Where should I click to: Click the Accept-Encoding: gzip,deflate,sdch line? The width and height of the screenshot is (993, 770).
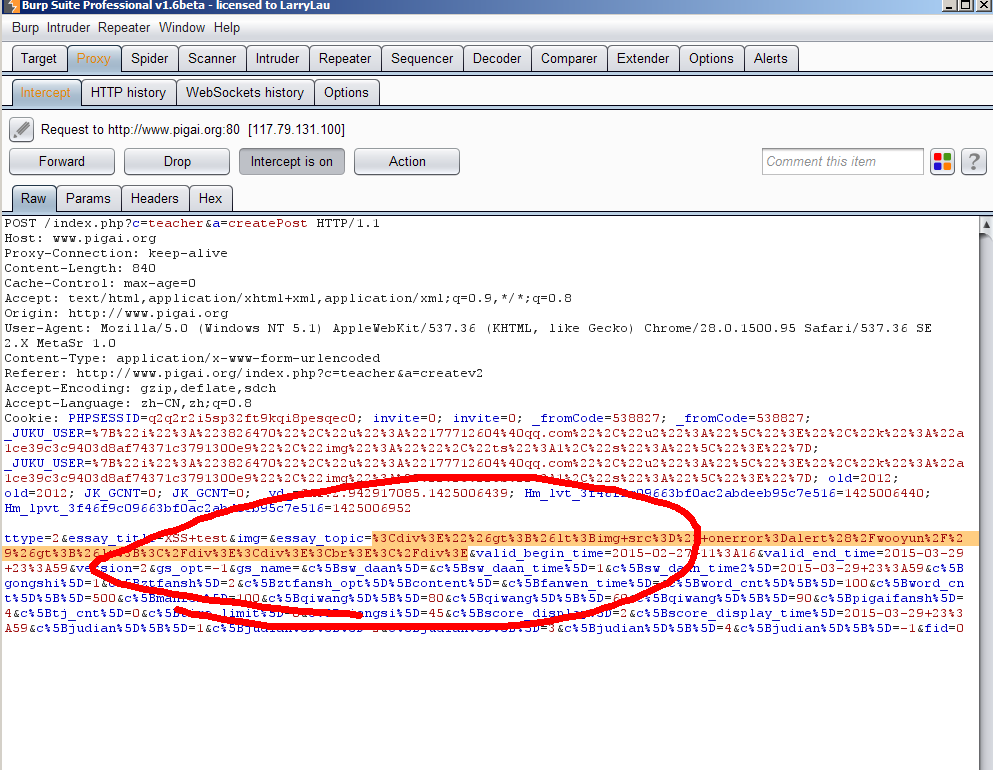[141, 388]
